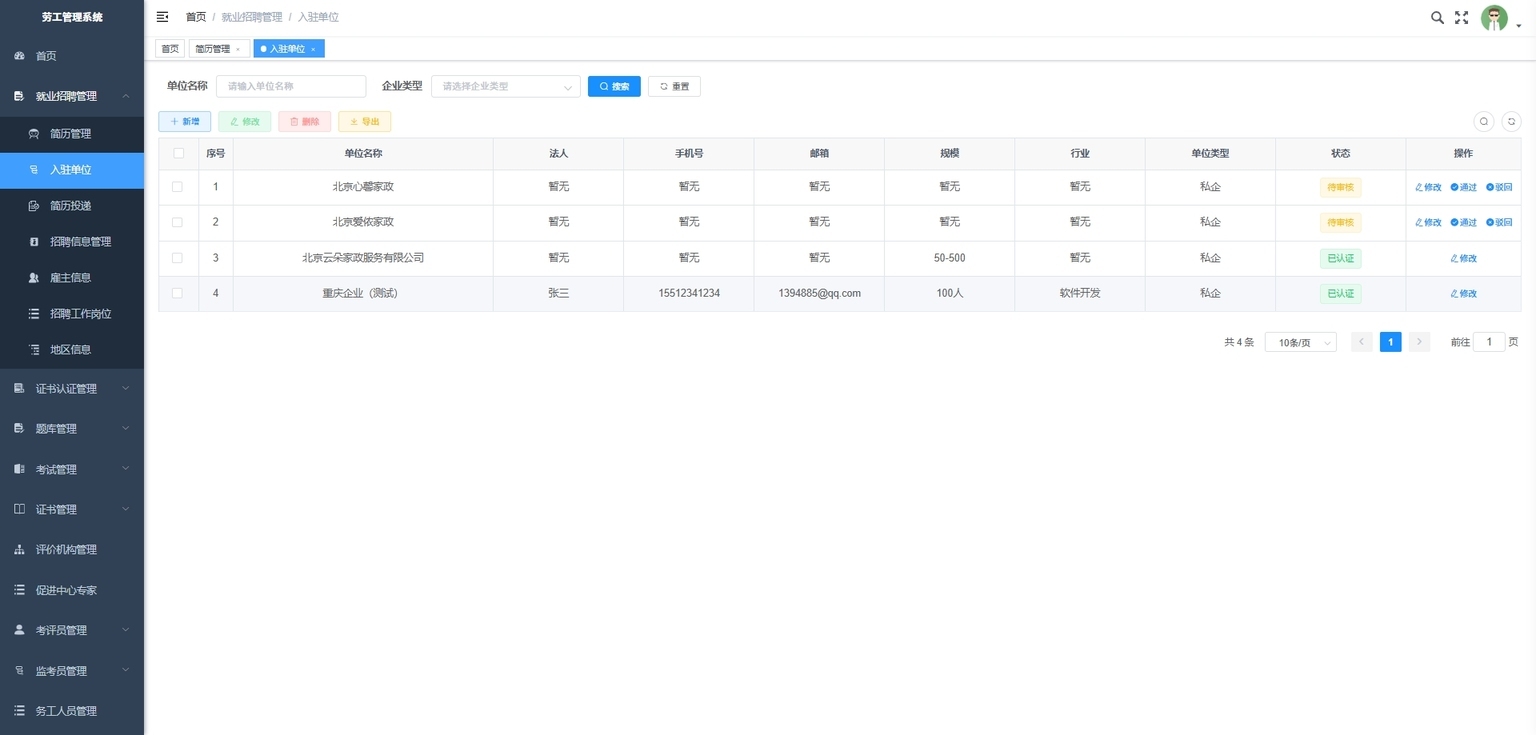This screenshot has width=1536, height=735.
Task: Open the header search magnifier icon
Action: [1437, 17]
